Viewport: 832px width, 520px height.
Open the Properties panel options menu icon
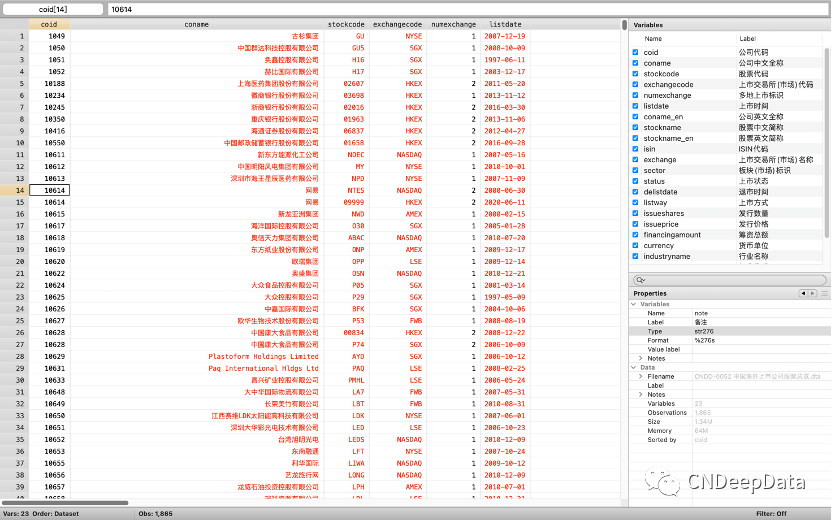pos(825,293)
